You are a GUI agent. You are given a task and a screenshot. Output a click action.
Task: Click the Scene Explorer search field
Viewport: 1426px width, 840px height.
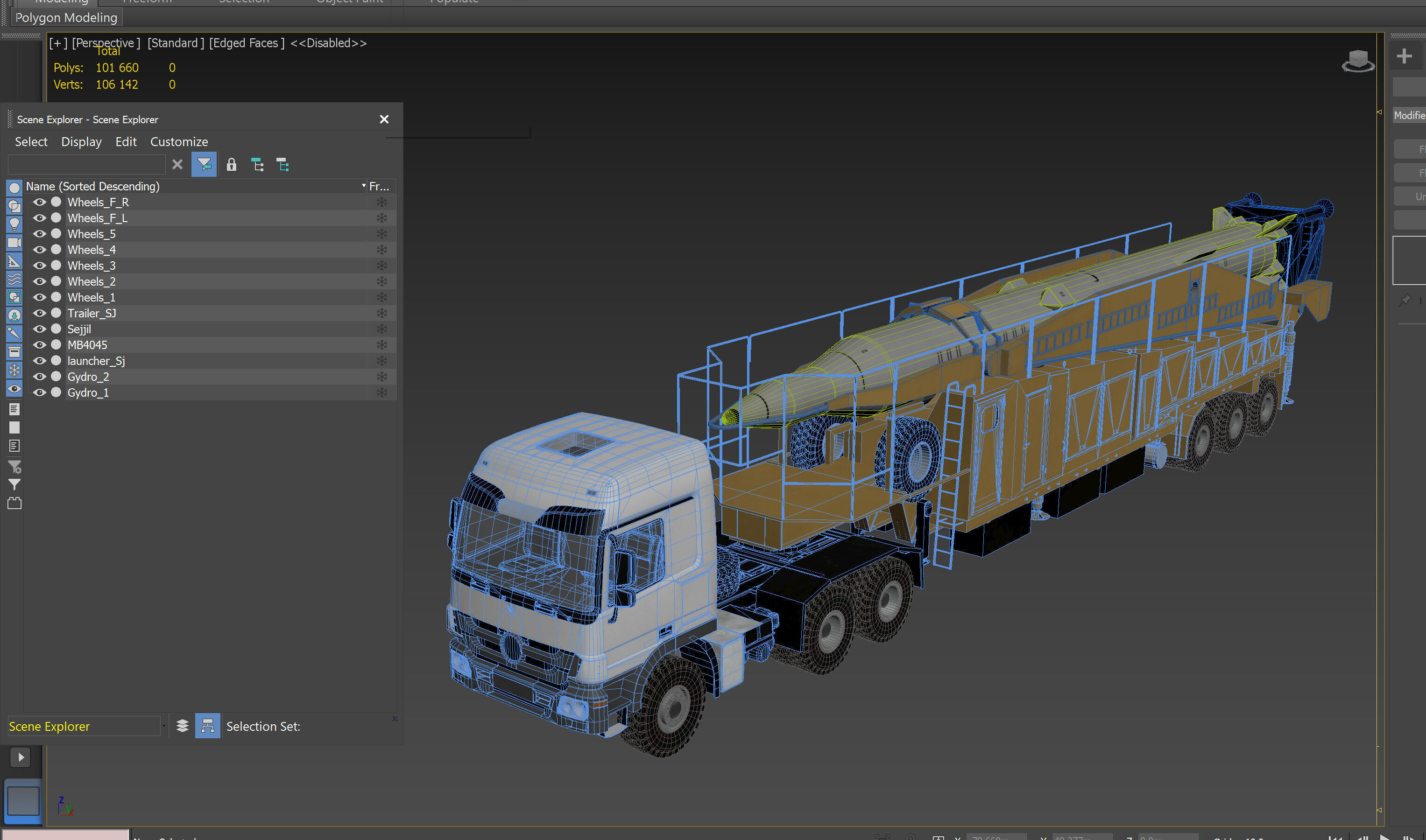tap(86, 165)
